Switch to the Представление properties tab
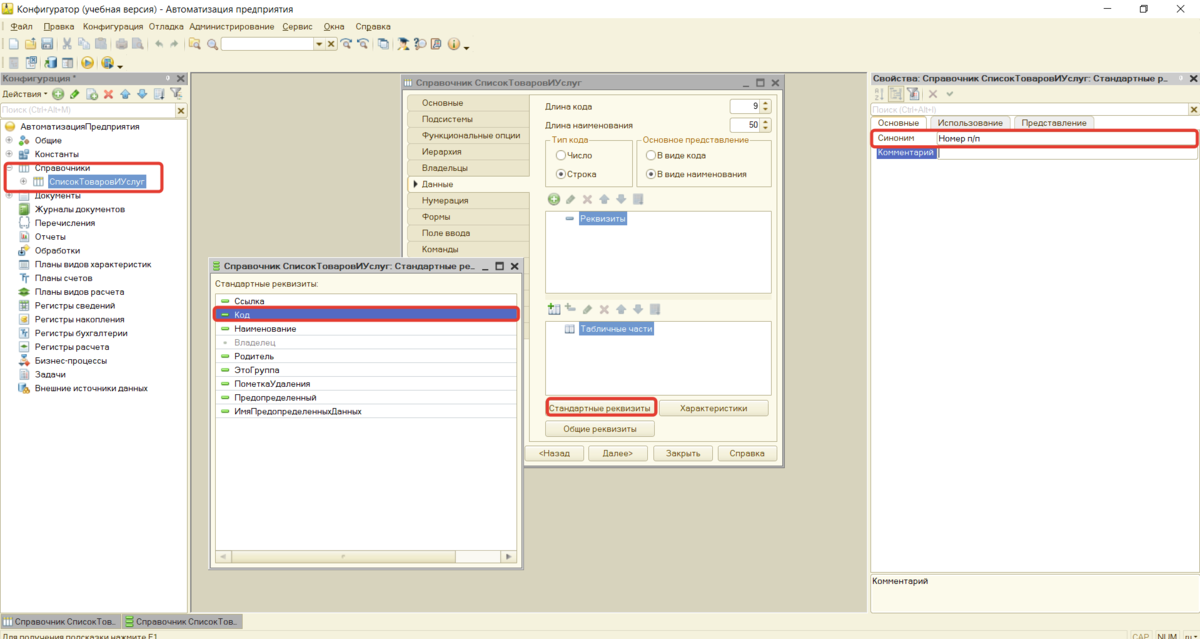 coord(1054,123)
